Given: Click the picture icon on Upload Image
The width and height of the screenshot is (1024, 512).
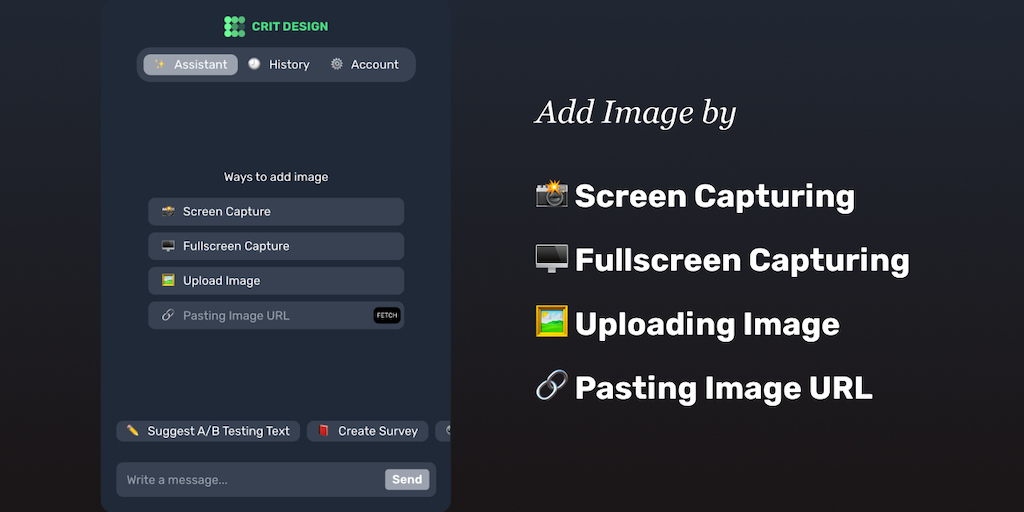Looking at the screenshot, I should click(x=168, y=280).
